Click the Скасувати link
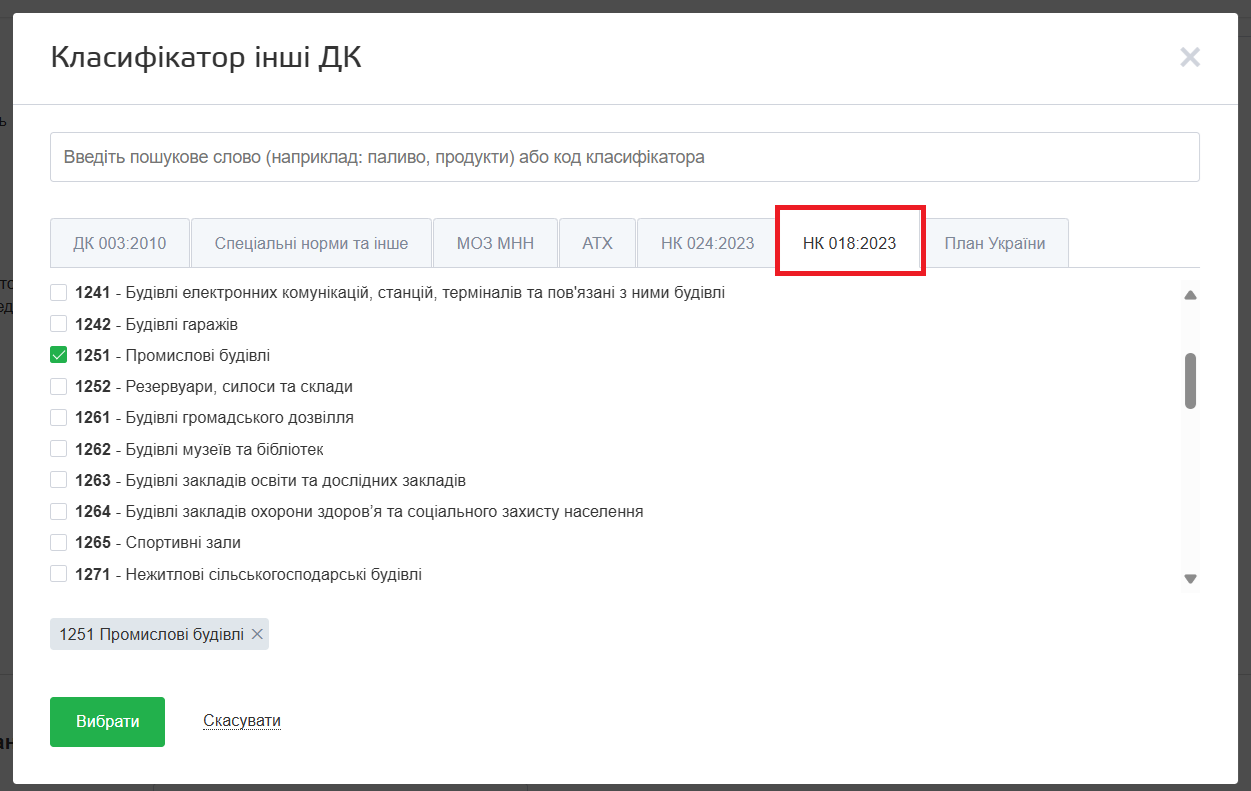Image resolution: width=1251 pixels, height=791 pixels. 242,721
